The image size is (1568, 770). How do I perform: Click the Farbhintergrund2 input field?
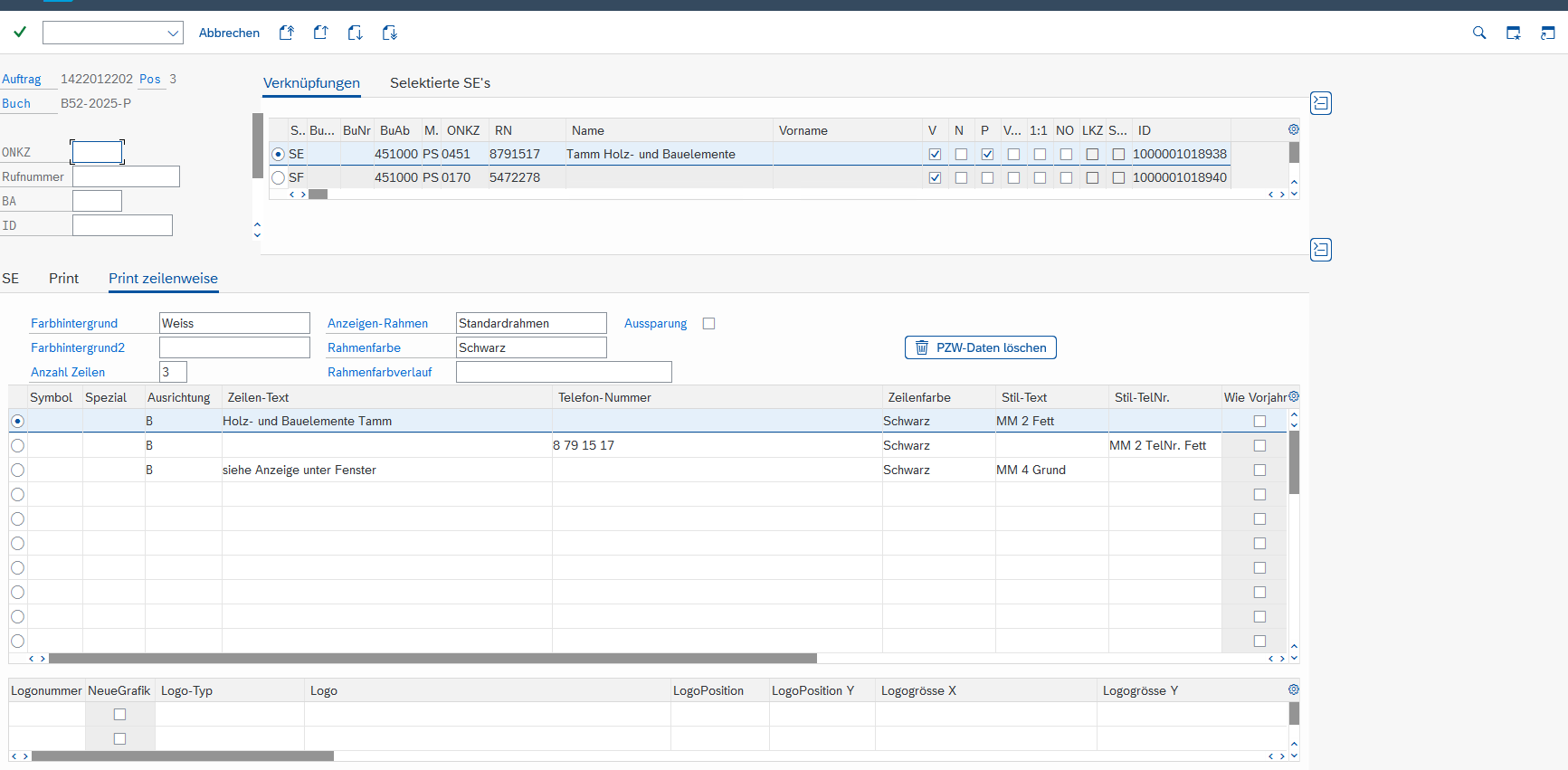[x=234, y=347]
